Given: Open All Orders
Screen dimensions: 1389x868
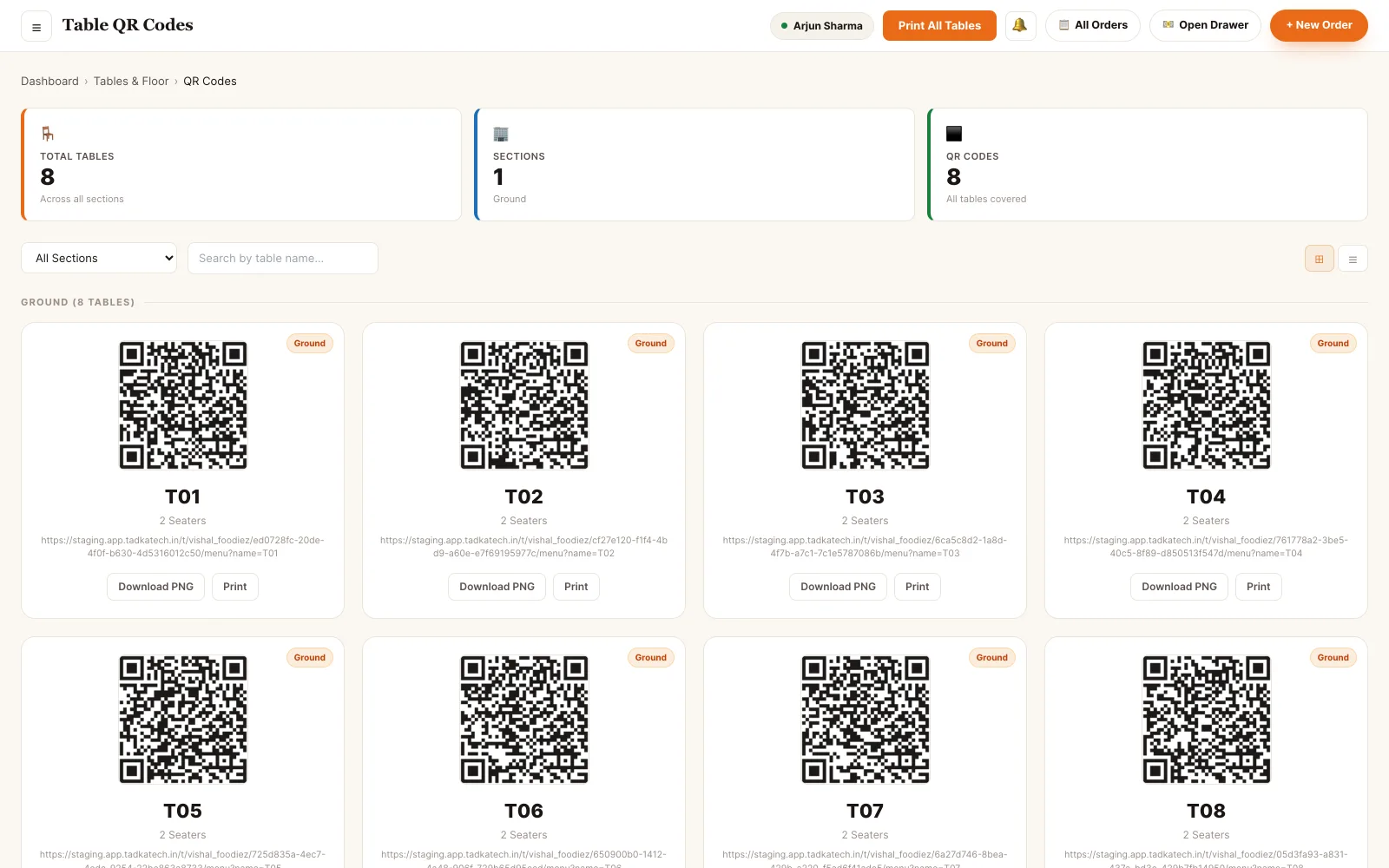Looking at the screenshot, I should pyautogui.click(x=1093, y=25).
